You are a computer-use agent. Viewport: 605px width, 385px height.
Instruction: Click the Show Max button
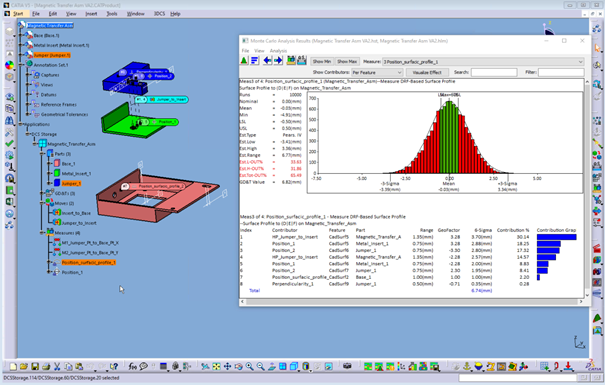point(347,62)
